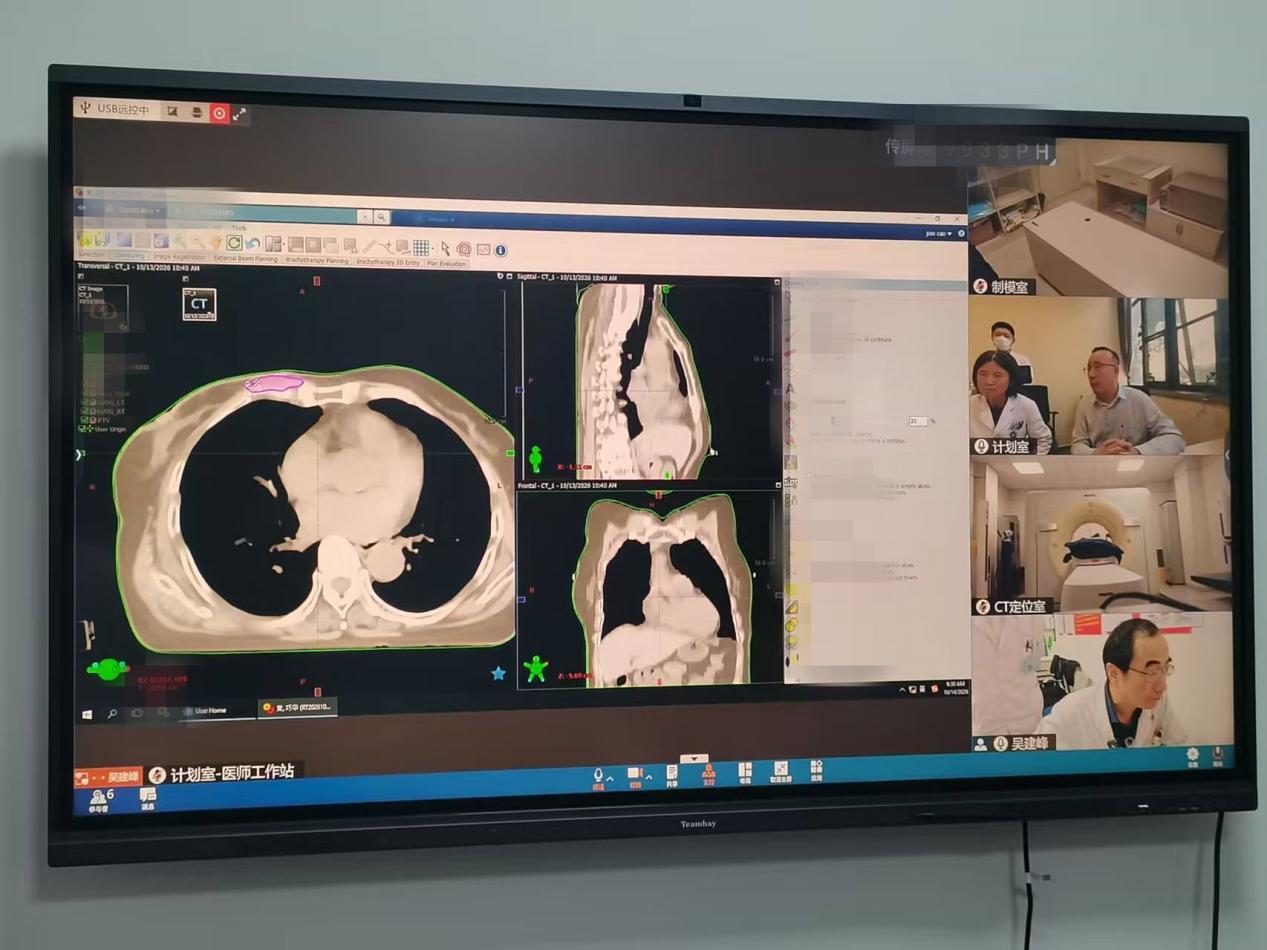The height and width of the screenshot is (950, 1267).
Task: Select the pan hand tool
Action: pyautogui.click(x=215, y=242)
